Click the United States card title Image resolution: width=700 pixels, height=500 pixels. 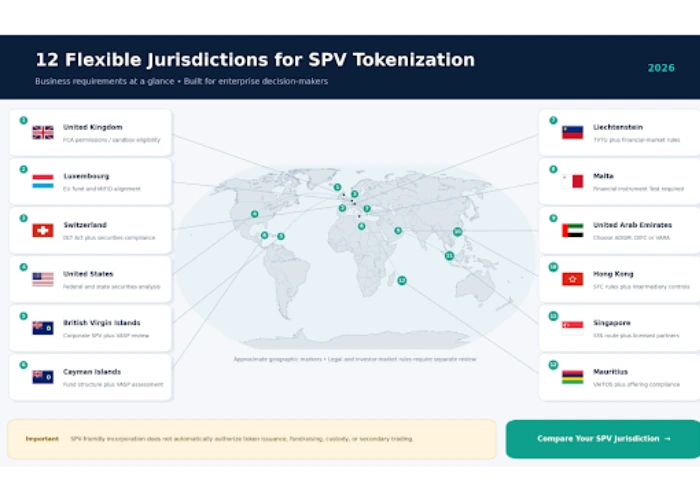(88, 274)
